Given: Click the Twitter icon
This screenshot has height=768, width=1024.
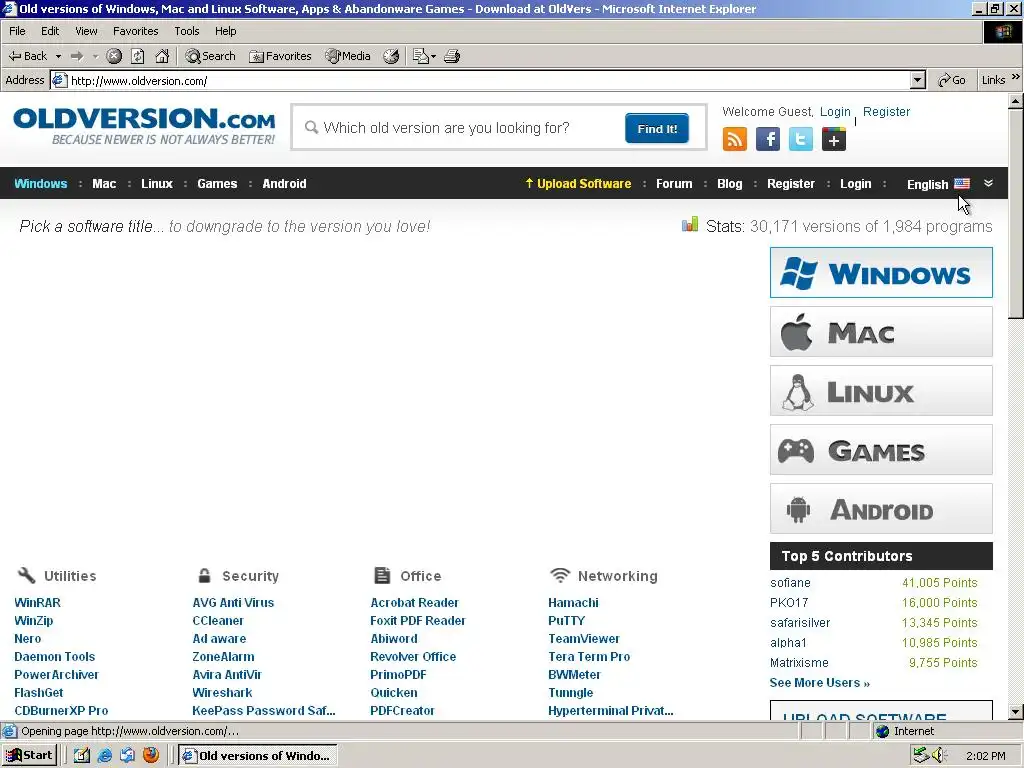Looking at the screenshot, I should (801, 139).
